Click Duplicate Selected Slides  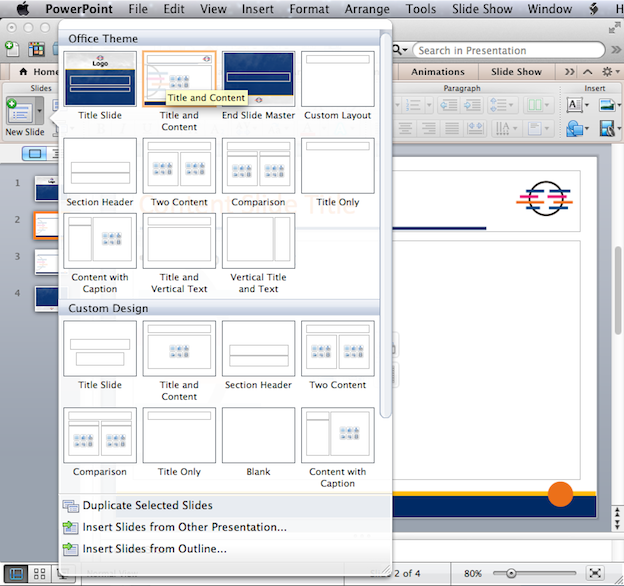[147, 506]
